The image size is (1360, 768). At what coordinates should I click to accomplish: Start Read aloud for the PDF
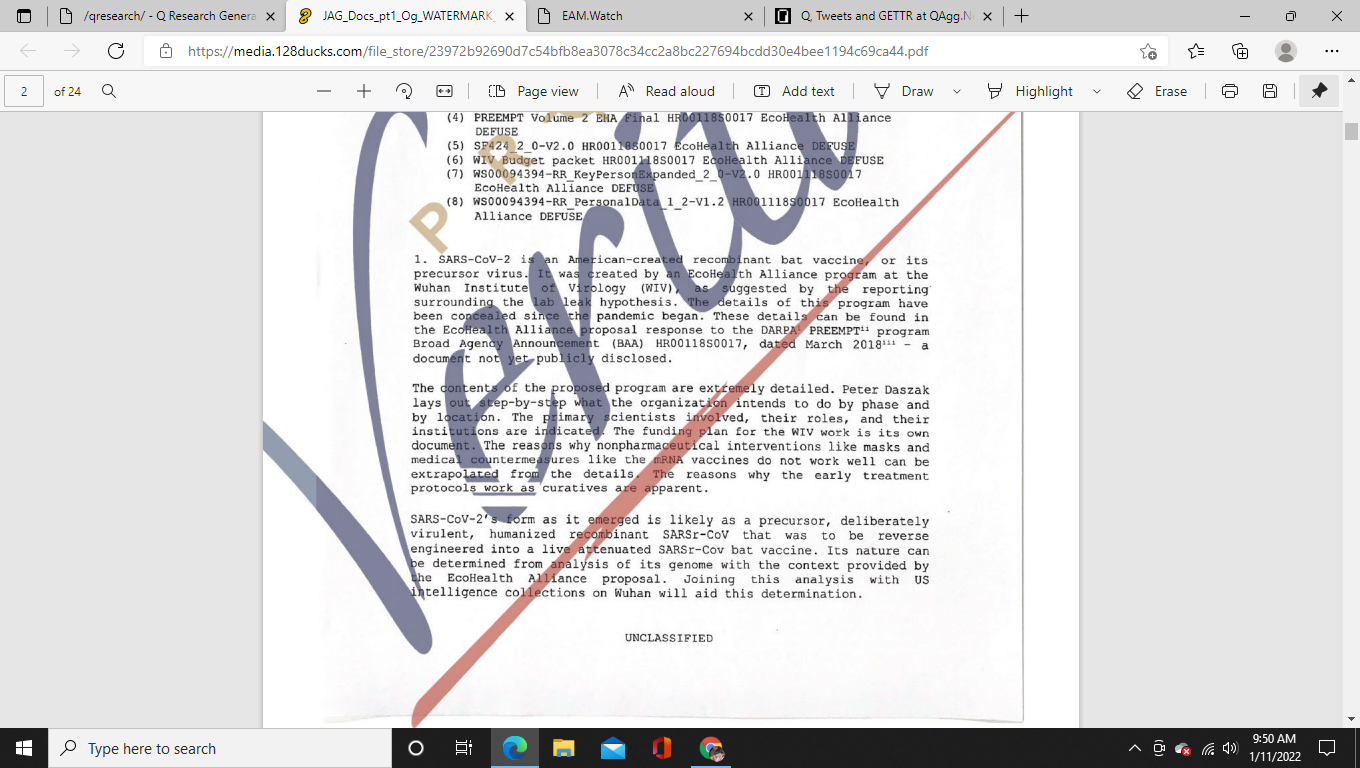click(x=666, y=91)
